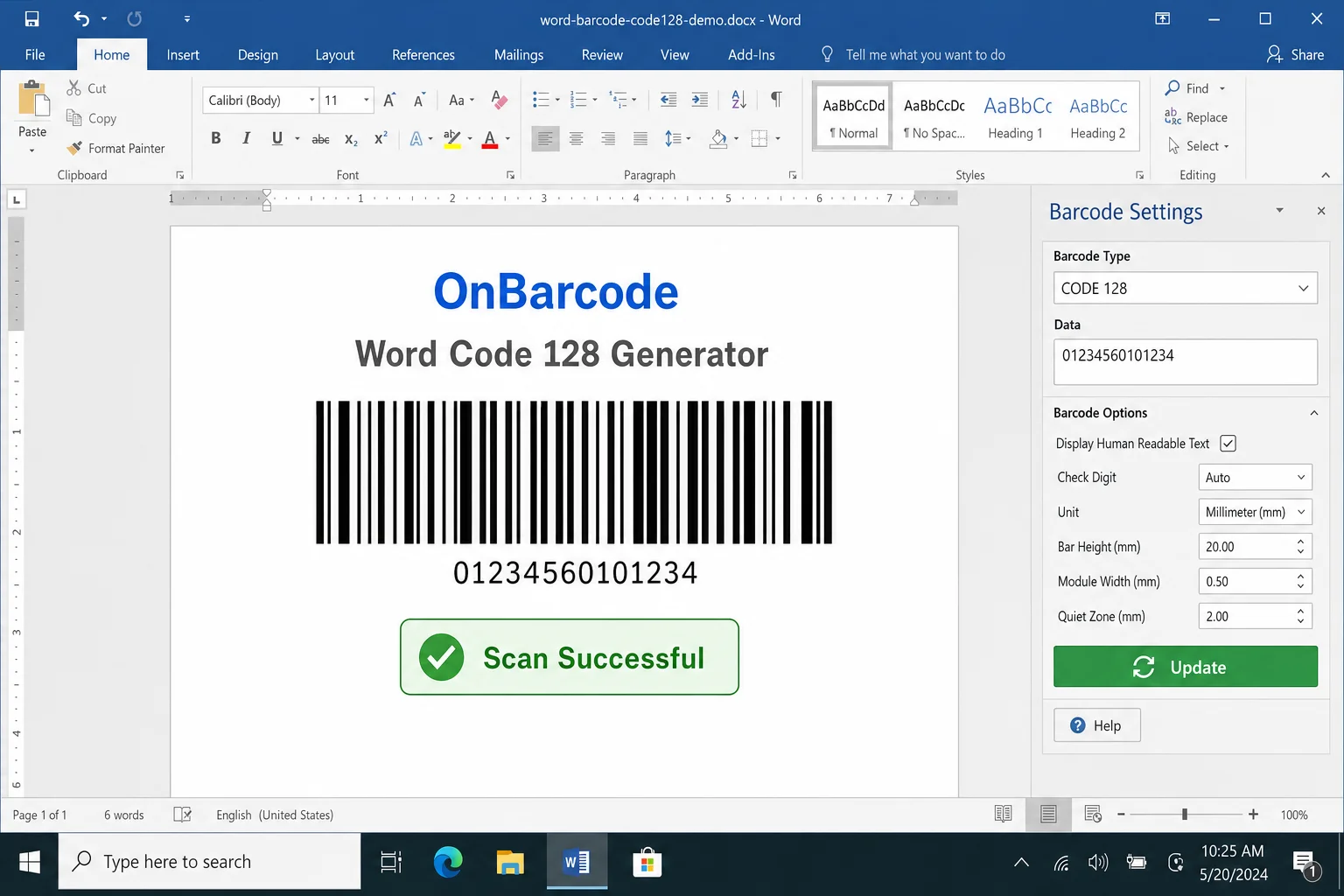Increase Bar Height with the up stepper
This screenshot has height=896, width=1344.
pos(1301,542)
